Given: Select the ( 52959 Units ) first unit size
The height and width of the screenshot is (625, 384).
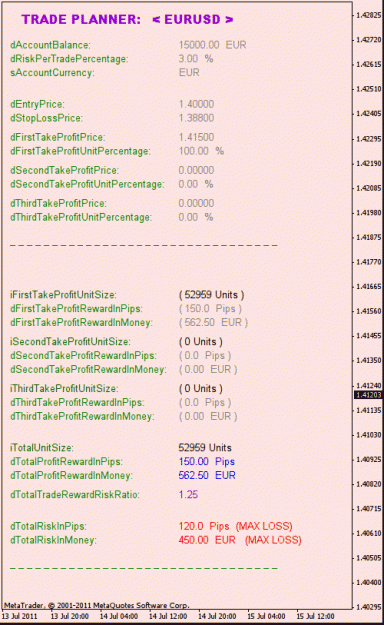Looking at the screenshot, I should 211,295.
